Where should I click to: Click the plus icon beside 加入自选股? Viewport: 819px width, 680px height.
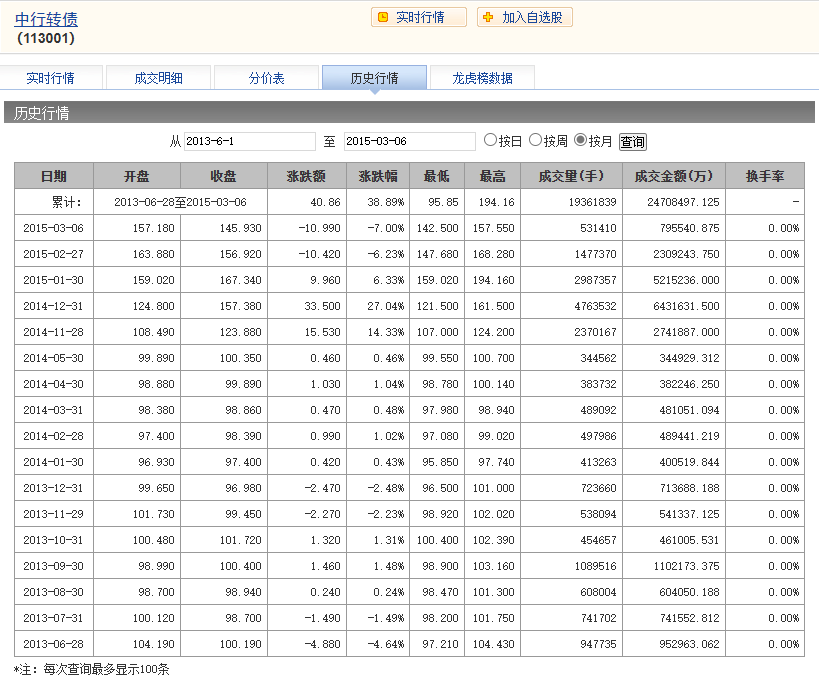487,17
